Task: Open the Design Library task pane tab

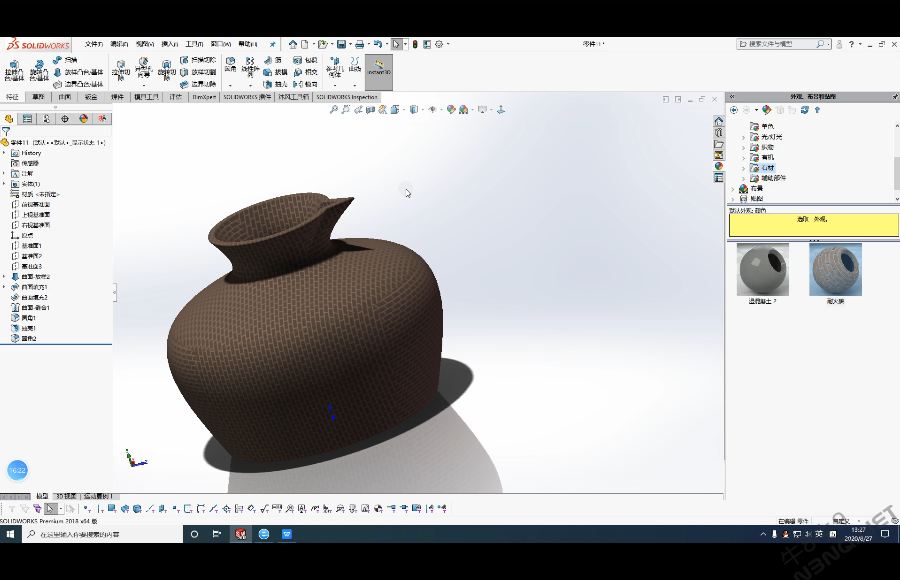Action: point(719,133)
